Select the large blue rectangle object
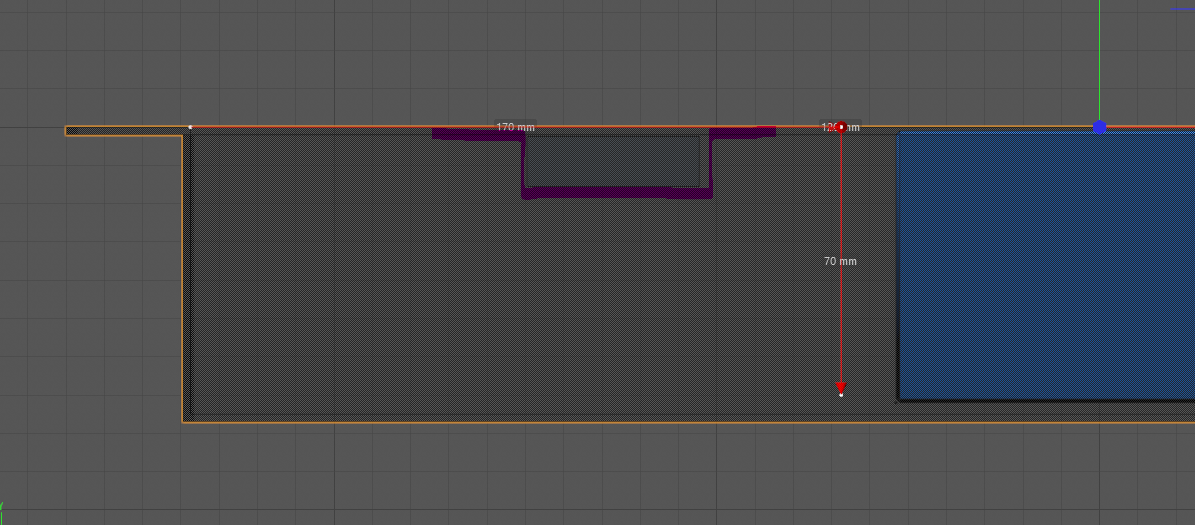Viewport: 1195px width, 525px height. tap(1045, 265)
